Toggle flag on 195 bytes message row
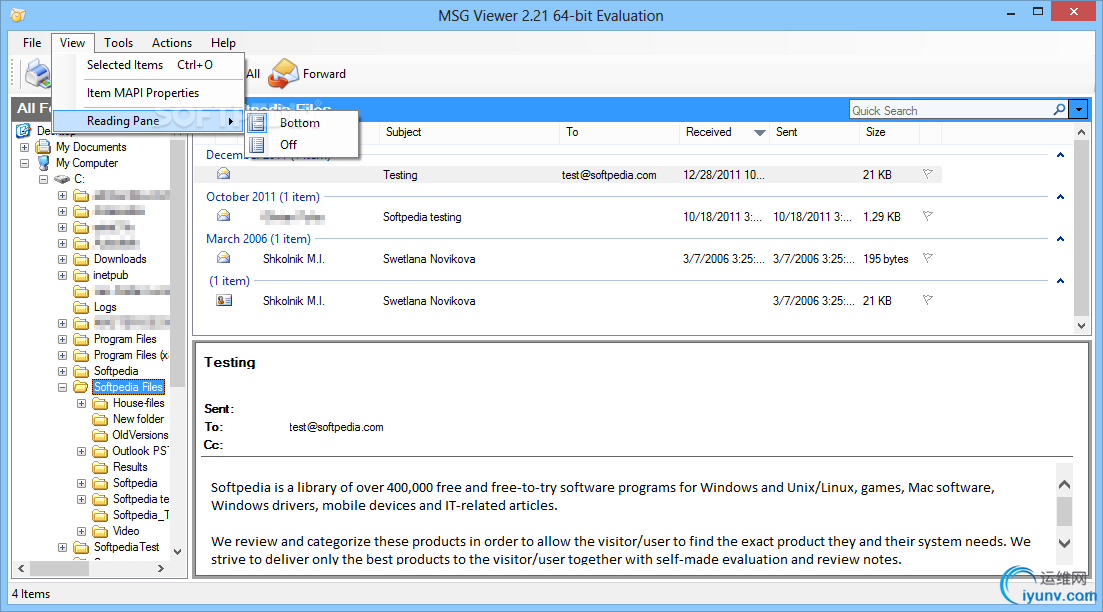Viewport: 1103px width, 612px height. (x=928, y=258)
